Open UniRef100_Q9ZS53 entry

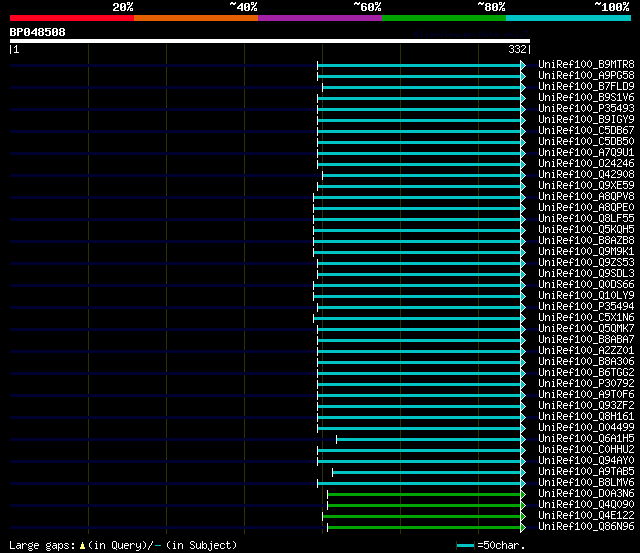[x=586, y=263]
